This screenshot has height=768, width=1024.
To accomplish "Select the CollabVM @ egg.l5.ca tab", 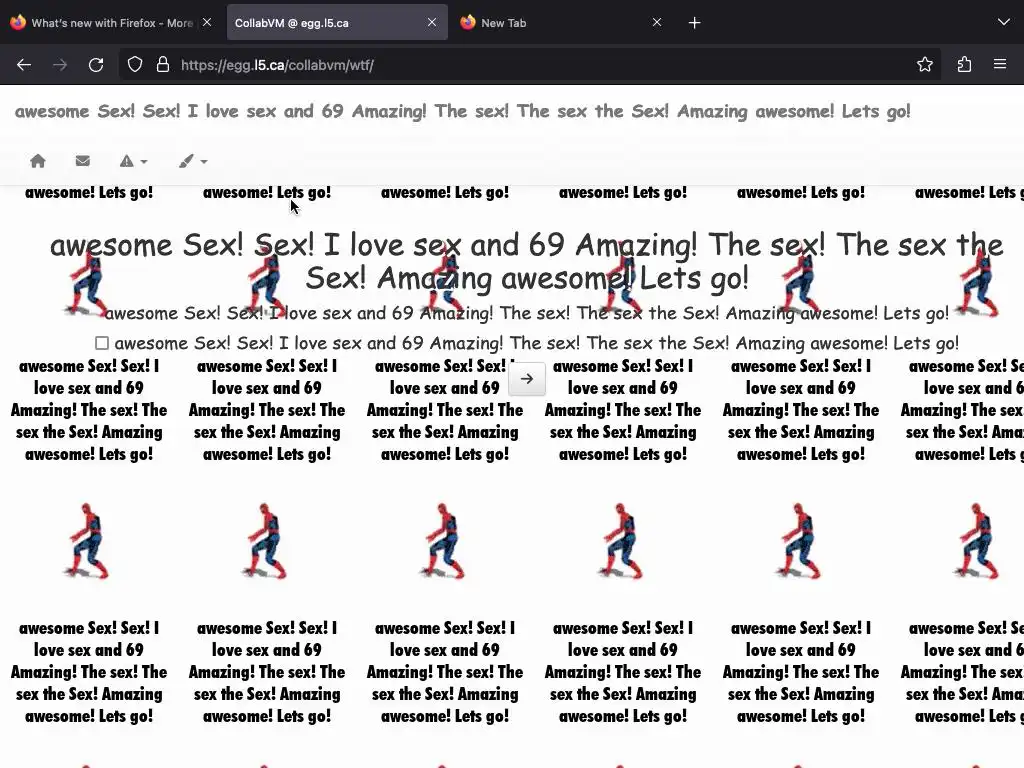I will click(337, 23).
